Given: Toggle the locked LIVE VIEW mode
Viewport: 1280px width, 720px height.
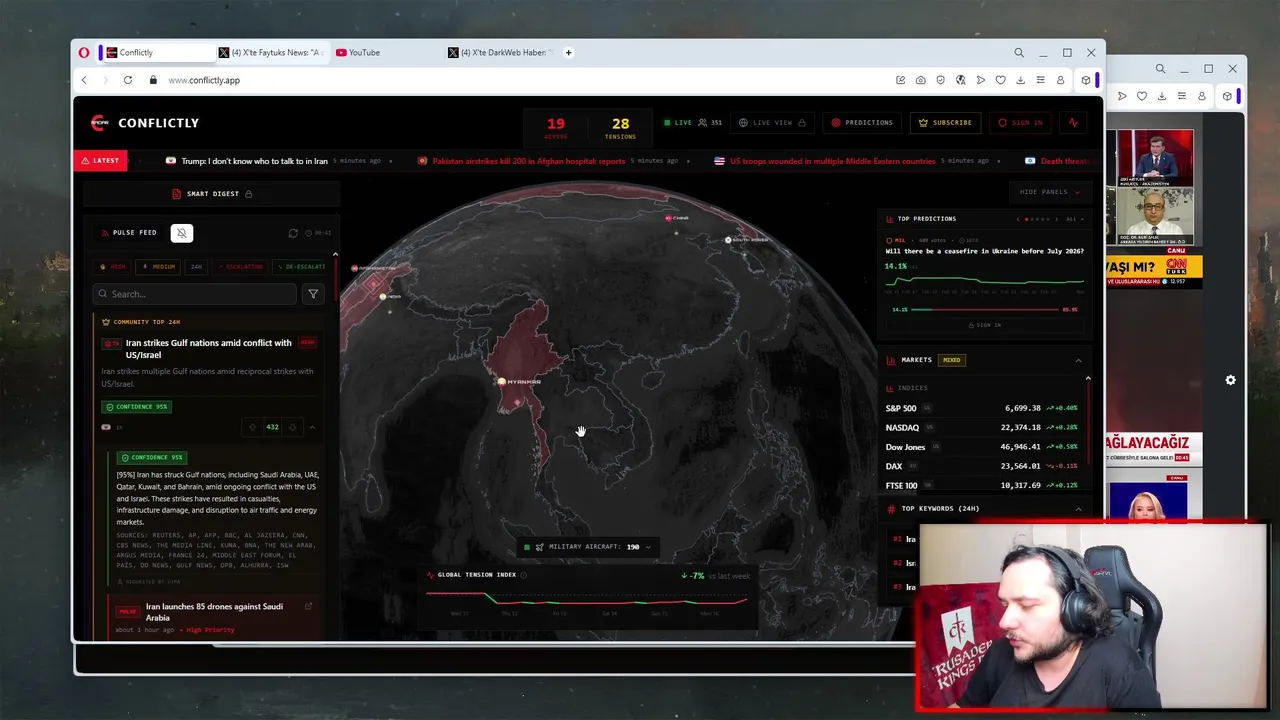Looking at the screenshot, I should [772, 123].
